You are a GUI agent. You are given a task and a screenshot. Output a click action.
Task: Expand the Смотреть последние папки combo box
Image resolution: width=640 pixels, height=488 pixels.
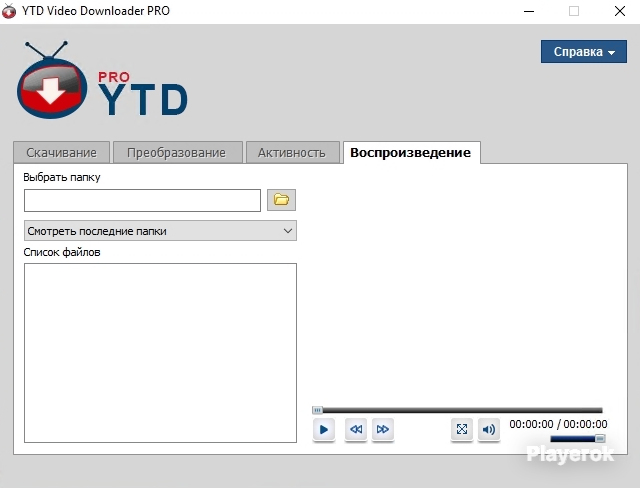click(160, 231)
